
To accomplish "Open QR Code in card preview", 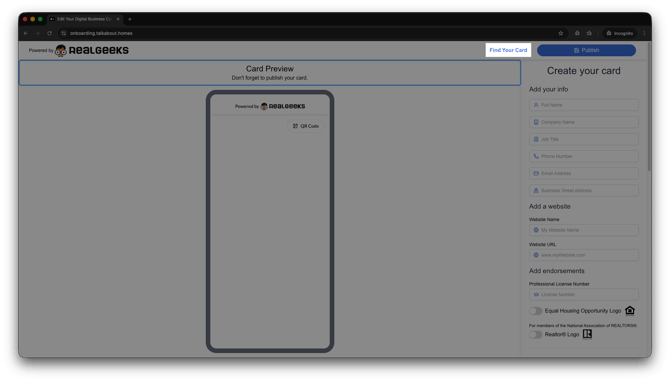I will tap(306, 126).
